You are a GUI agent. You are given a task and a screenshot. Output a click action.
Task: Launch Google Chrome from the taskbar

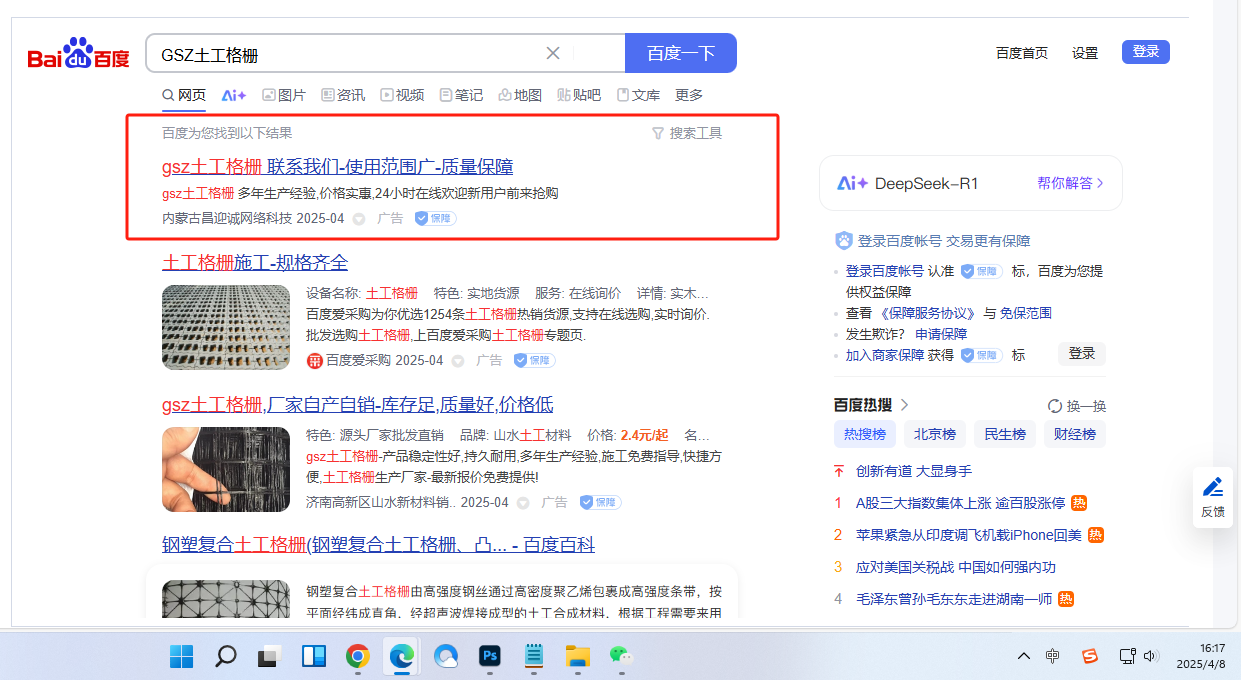(x=357, y=656)
